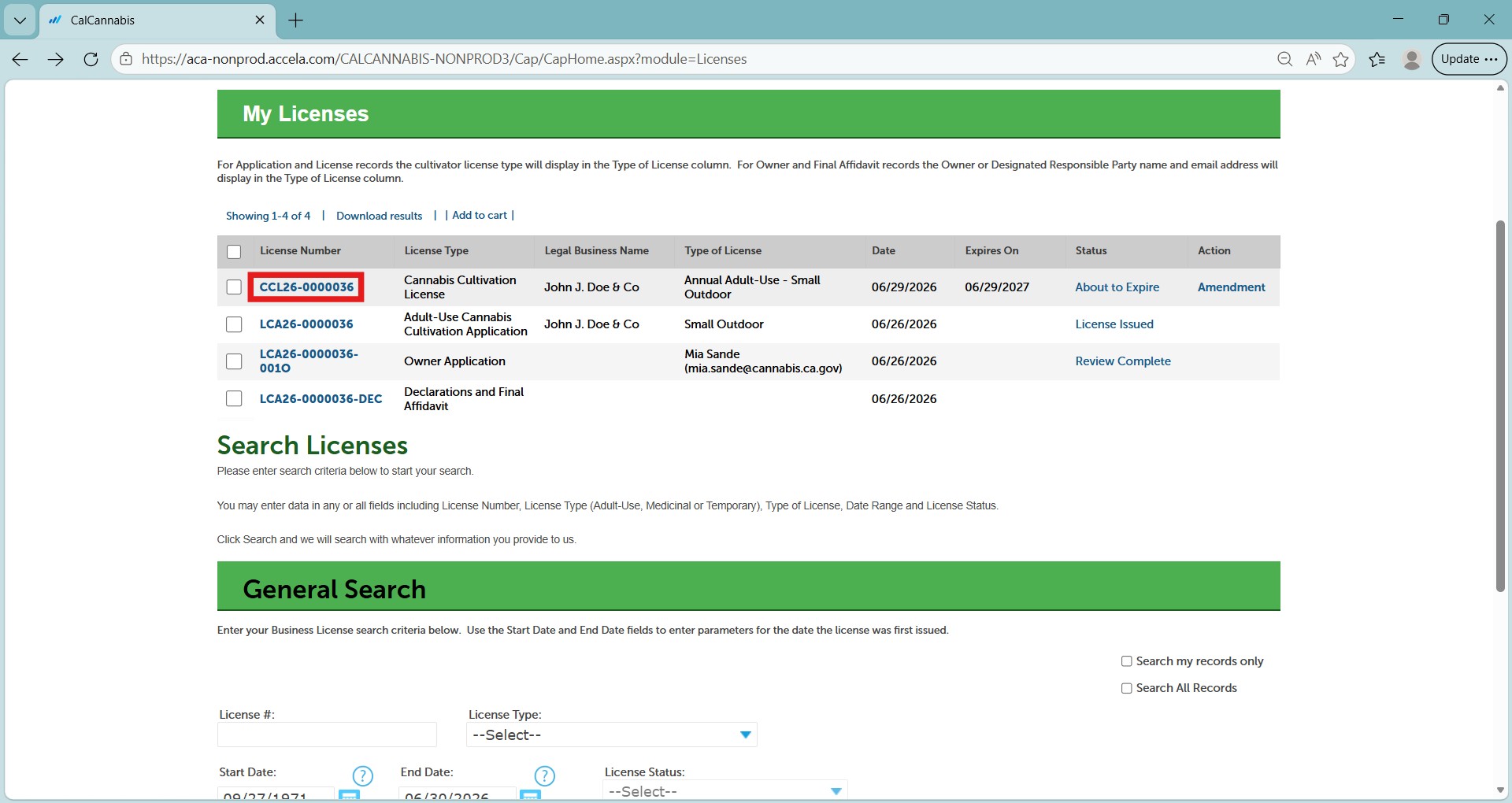View site information lock icon
Image resolution: width=1512 pixels, height=803 pixels.
coord(126,59)
